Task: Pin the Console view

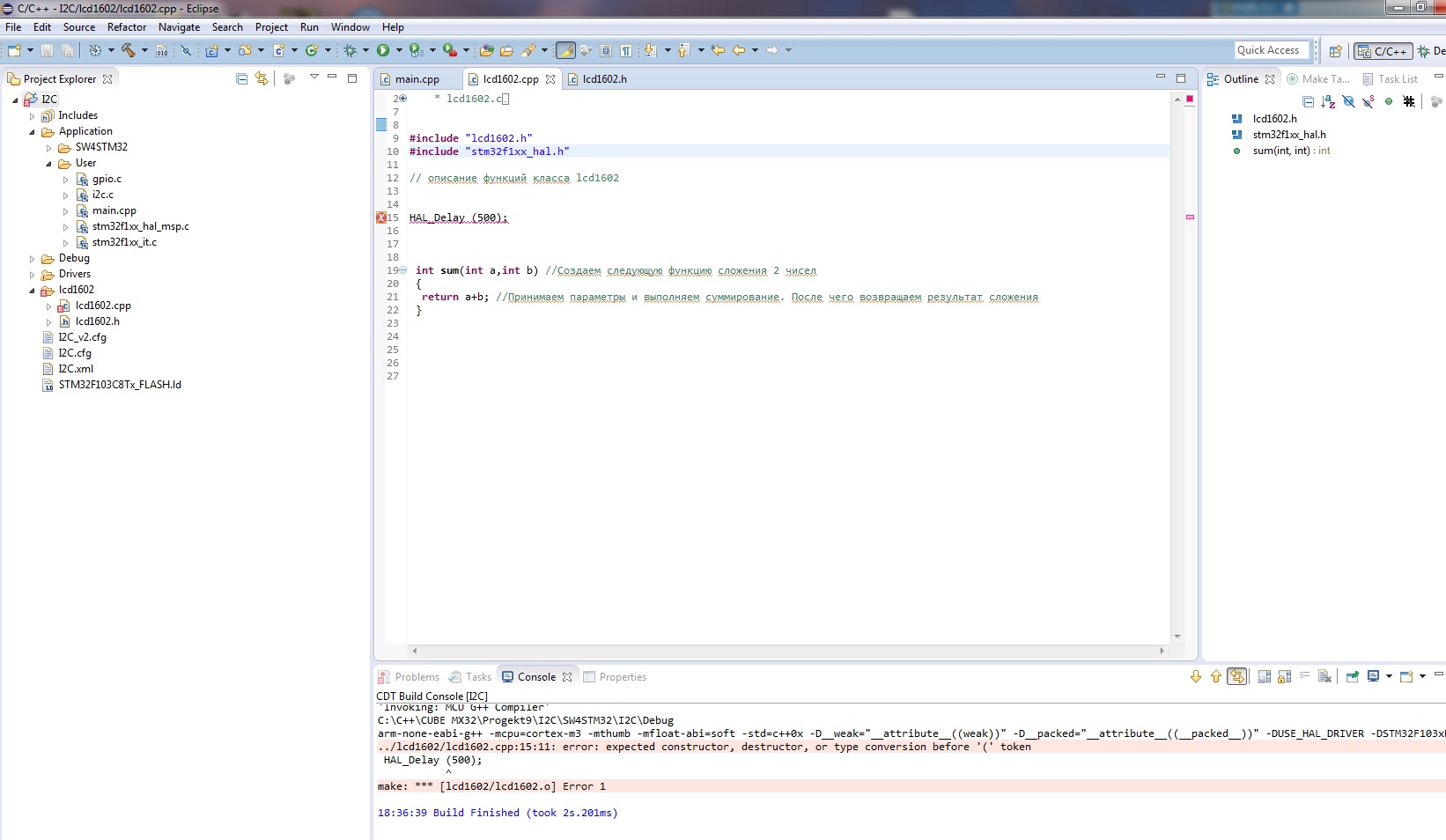Action: pos(1352,676)
